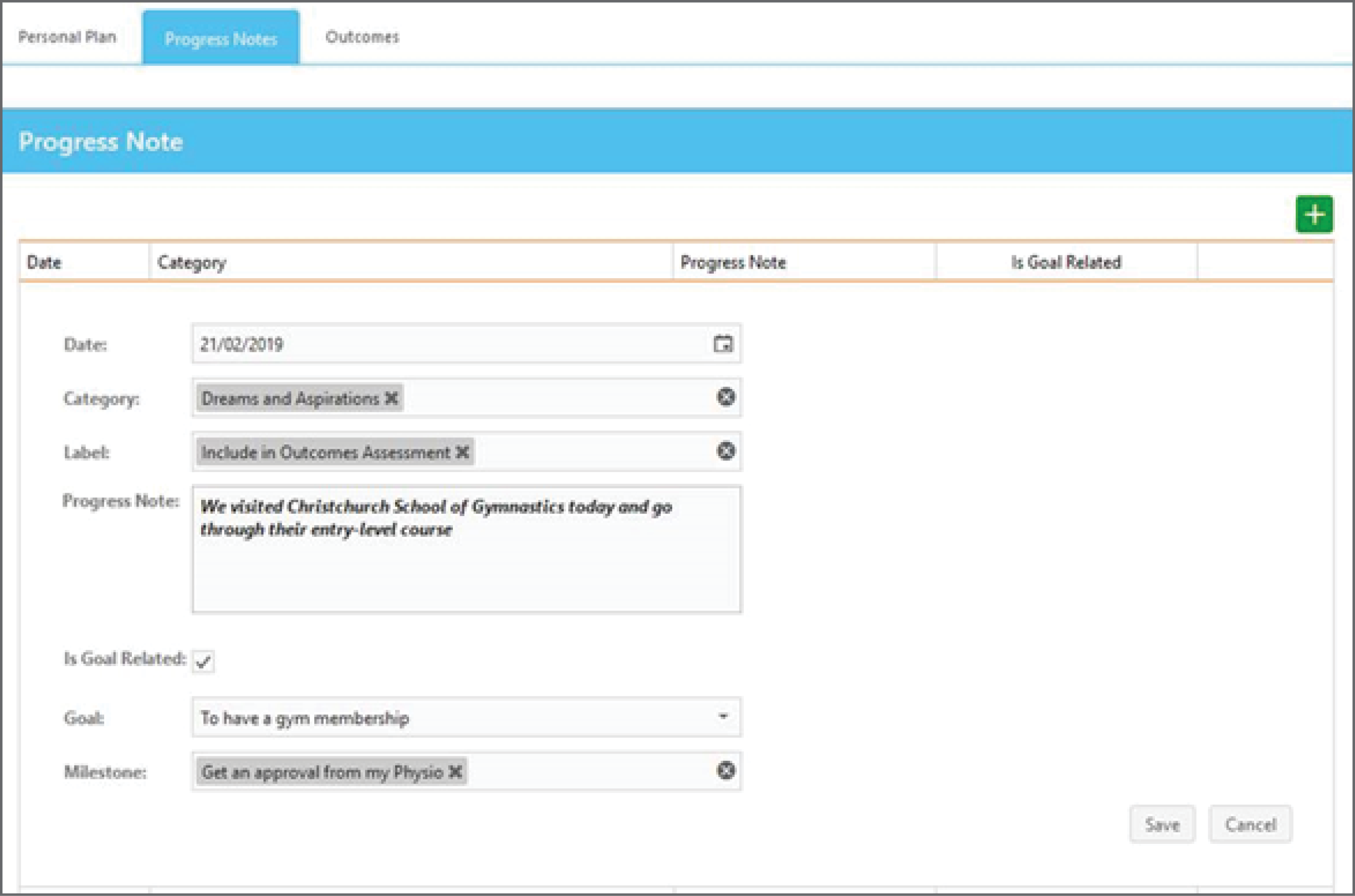Remove the Include in Outcomes Assessment tag
Screen dimensions: 1355x896
click(463, 453)
